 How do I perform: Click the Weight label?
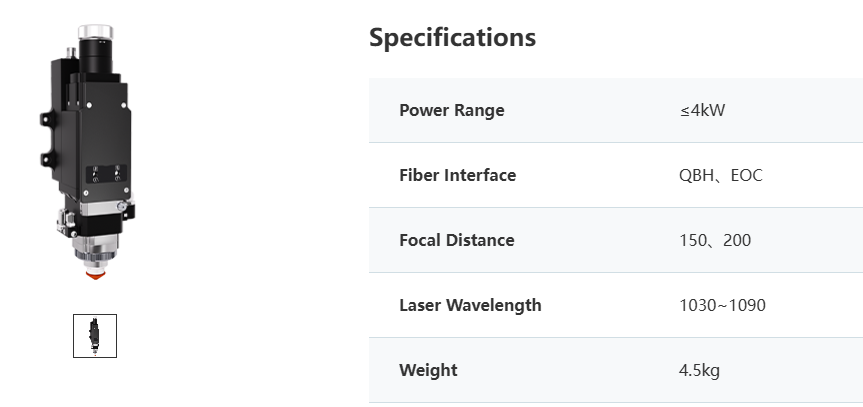[x=428, y=370]
